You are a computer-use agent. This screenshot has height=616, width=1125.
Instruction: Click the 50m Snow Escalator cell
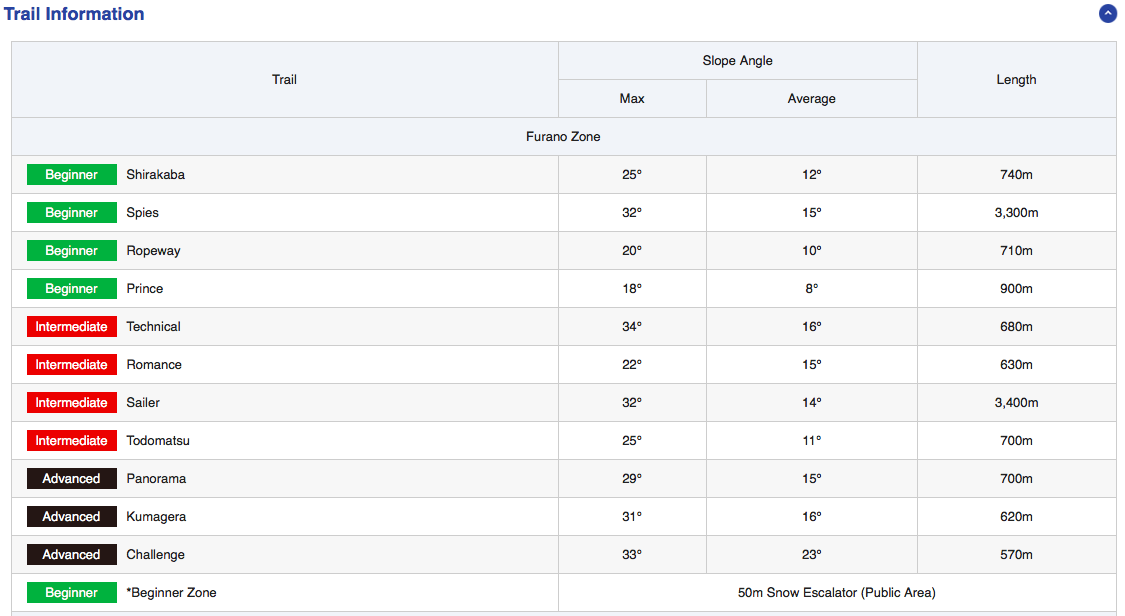[836, 593]
